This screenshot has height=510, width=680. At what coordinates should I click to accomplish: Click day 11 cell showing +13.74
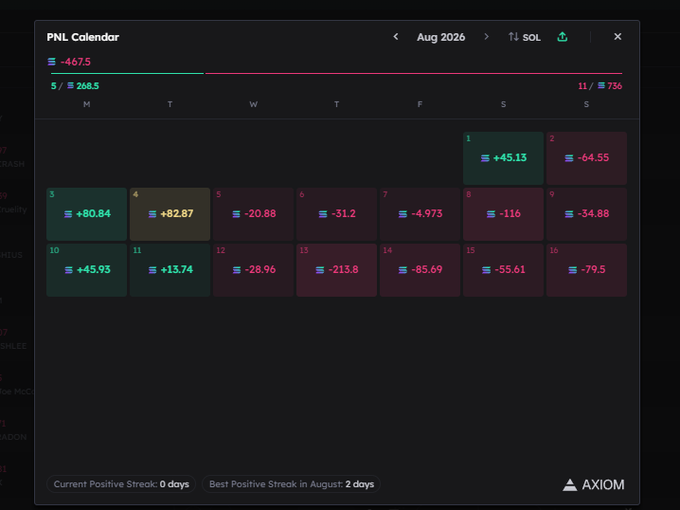tap(170, 270)
